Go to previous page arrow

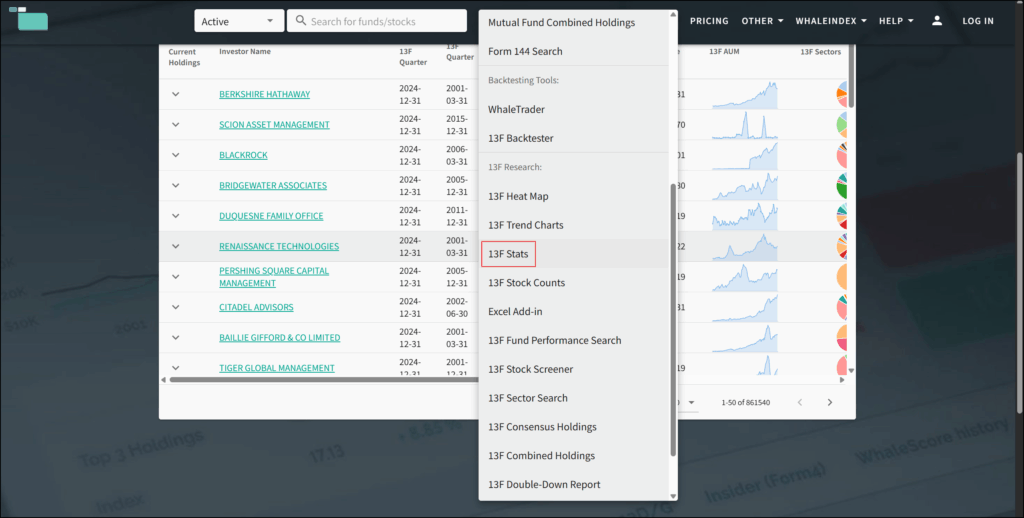[x=799, y=402]
